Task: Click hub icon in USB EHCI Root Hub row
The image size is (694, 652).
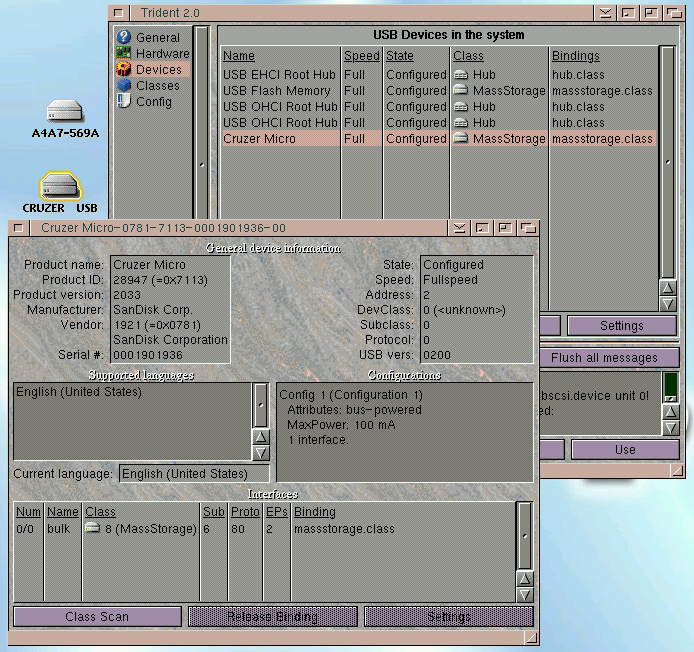Action: click(461, 74)
